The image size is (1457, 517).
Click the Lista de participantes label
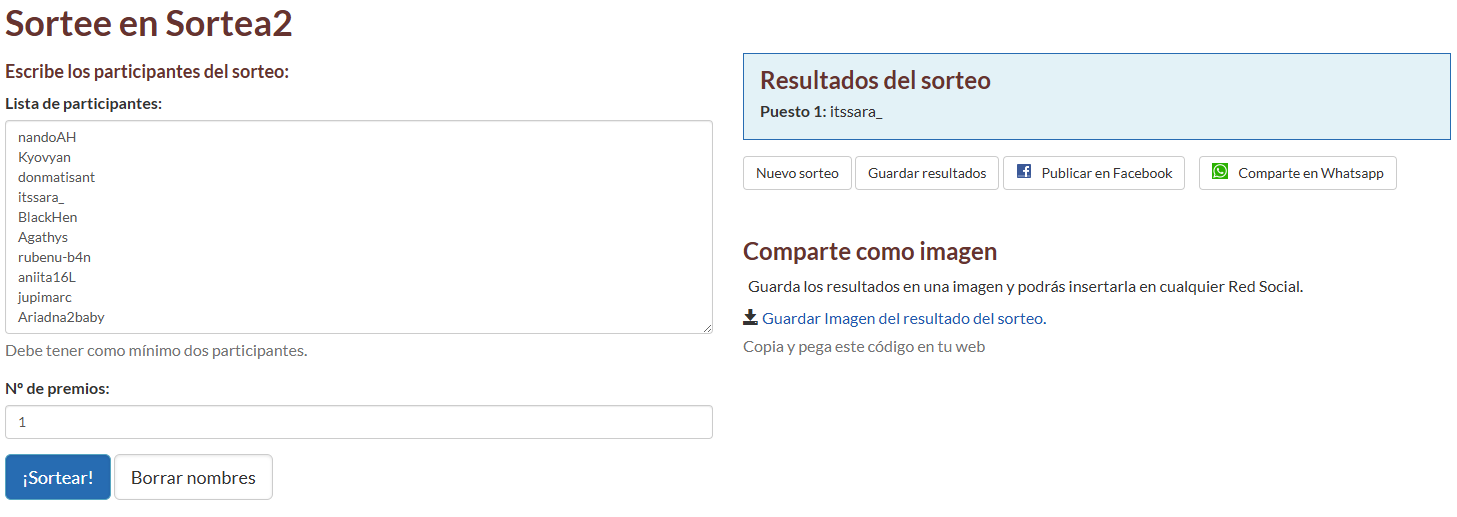(83, 103)
